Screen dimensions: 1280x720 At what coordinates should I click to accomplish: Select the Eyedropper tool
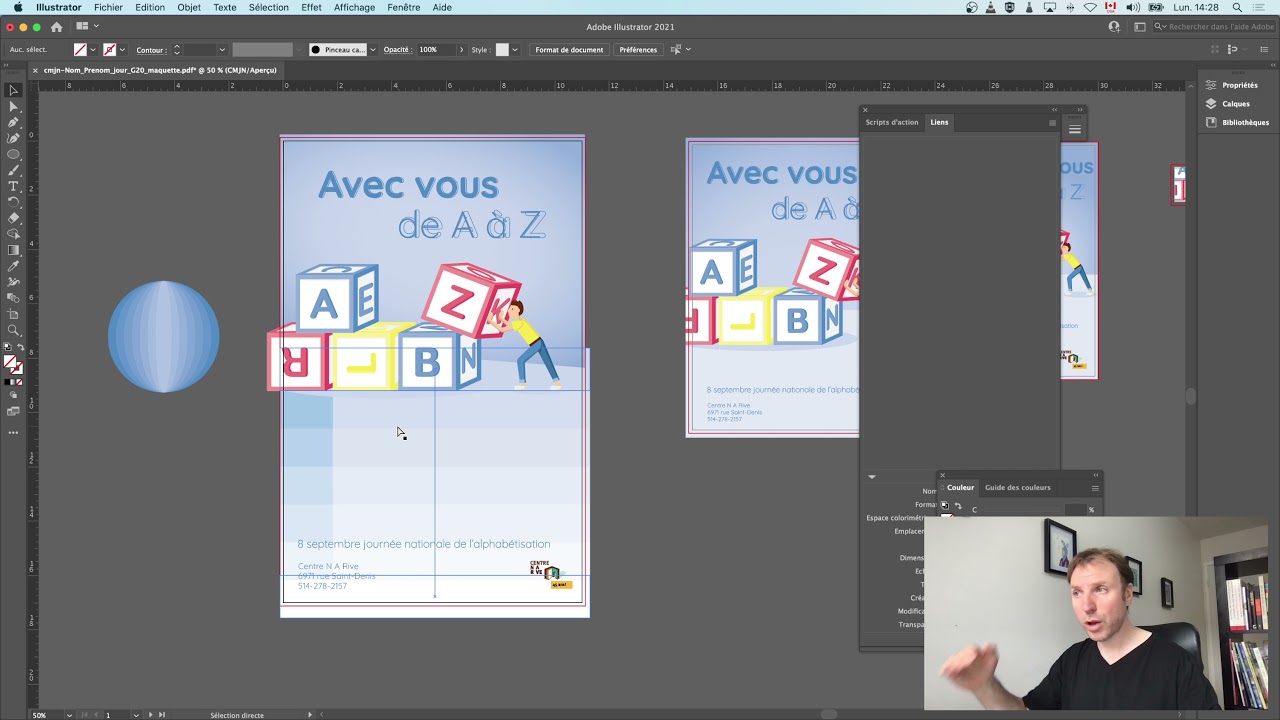pyautogui.click(x=13, y=266)
